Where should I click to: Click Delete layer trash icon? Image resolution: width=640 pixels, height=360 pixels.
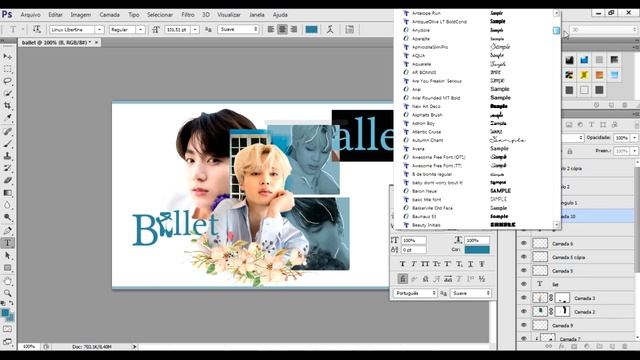[625, 346]
